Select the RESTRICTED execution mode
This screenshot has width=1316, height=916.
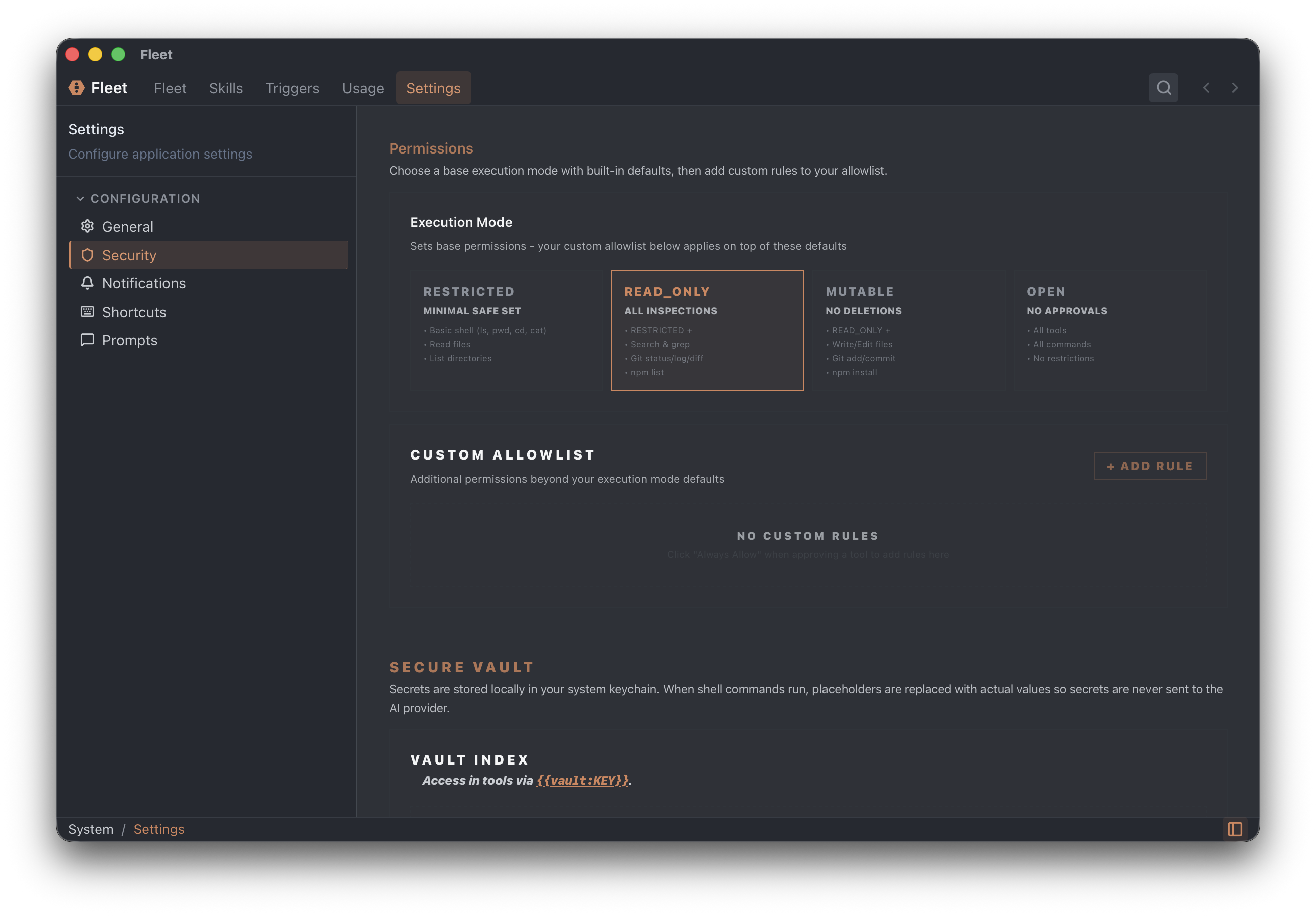click(x=506, y=331)
